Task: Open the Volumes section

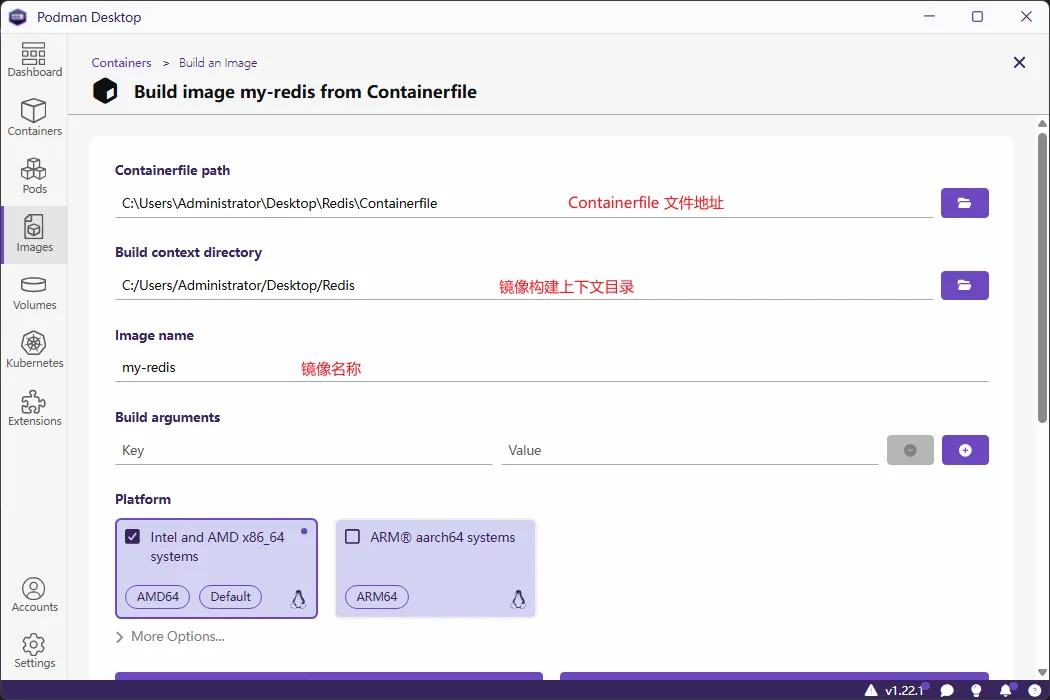Action: coord(34,292)
